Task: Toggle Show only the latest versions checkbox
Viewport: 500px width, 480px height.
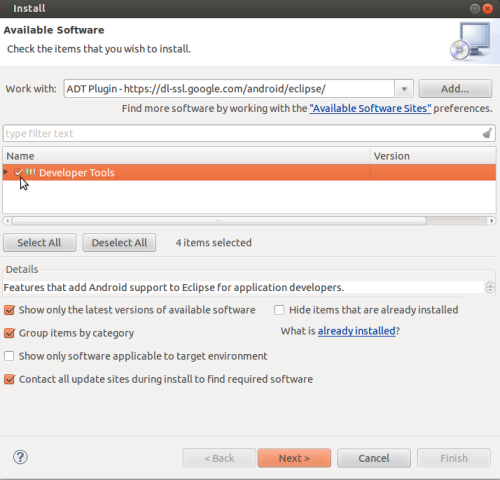Action: click(9, 310)
